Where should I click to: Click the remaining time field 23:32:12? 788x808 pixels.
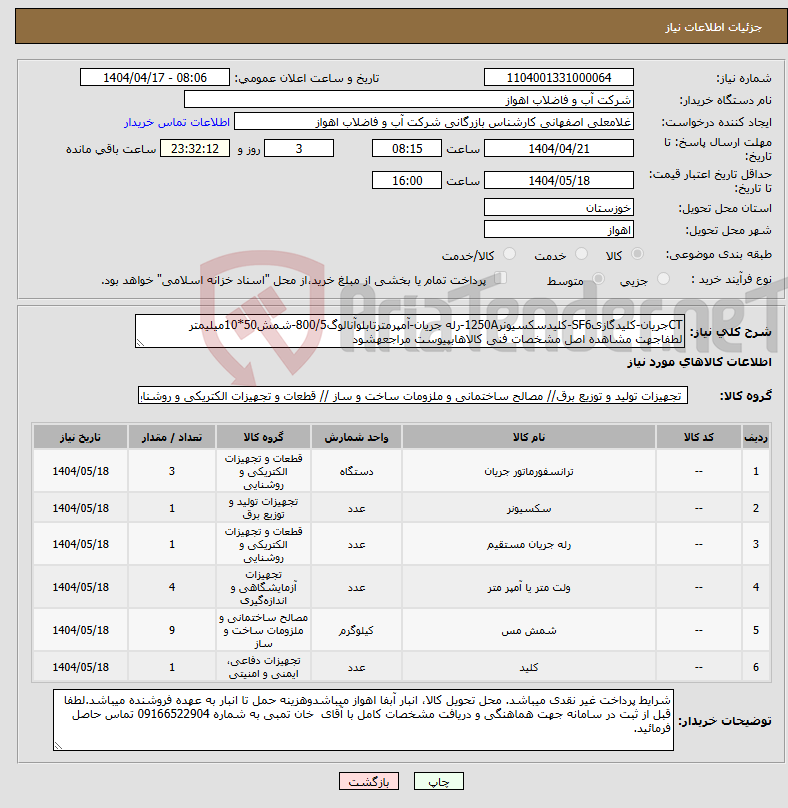(x=195, y=148)
